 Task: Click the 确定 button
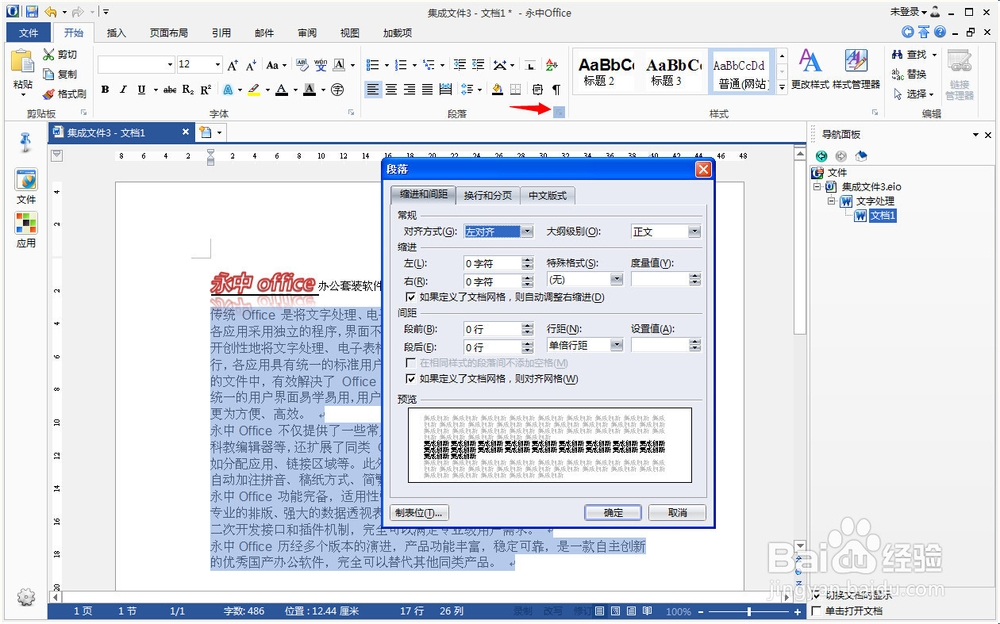coord(613,512)
